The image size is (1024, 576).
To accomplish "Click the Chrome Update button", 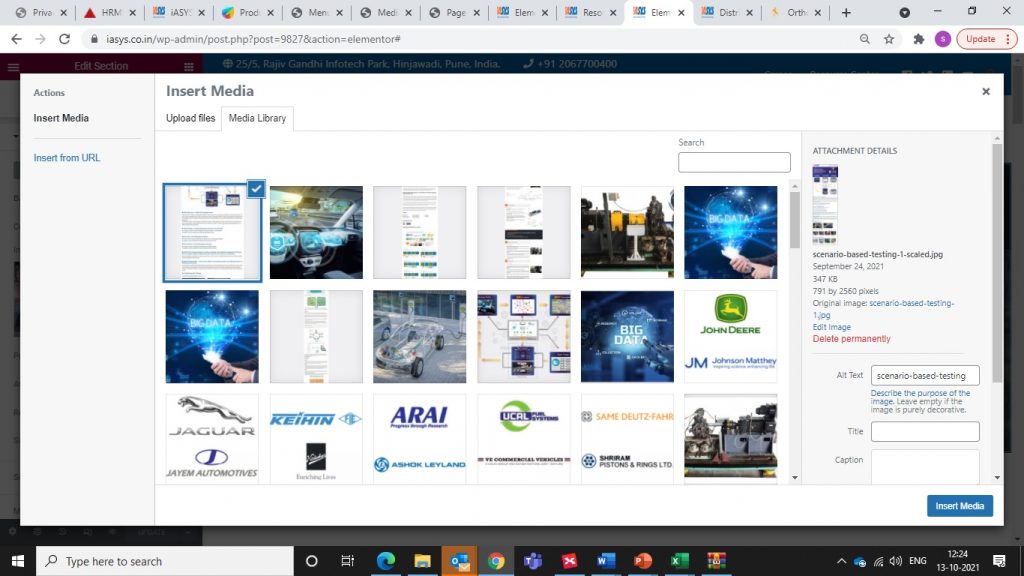I will pyautogui.click(x=985, y=39).
